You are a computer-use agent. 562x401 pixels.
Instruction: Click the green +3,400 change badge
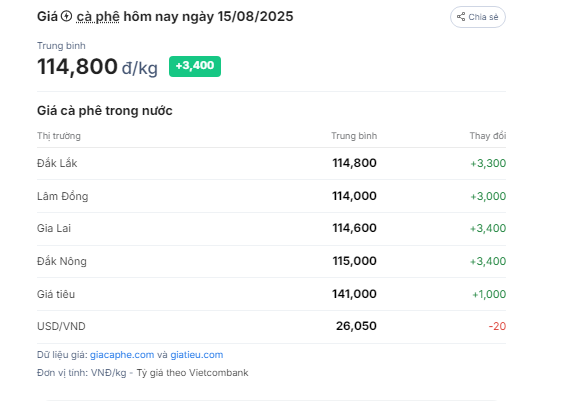195,66
